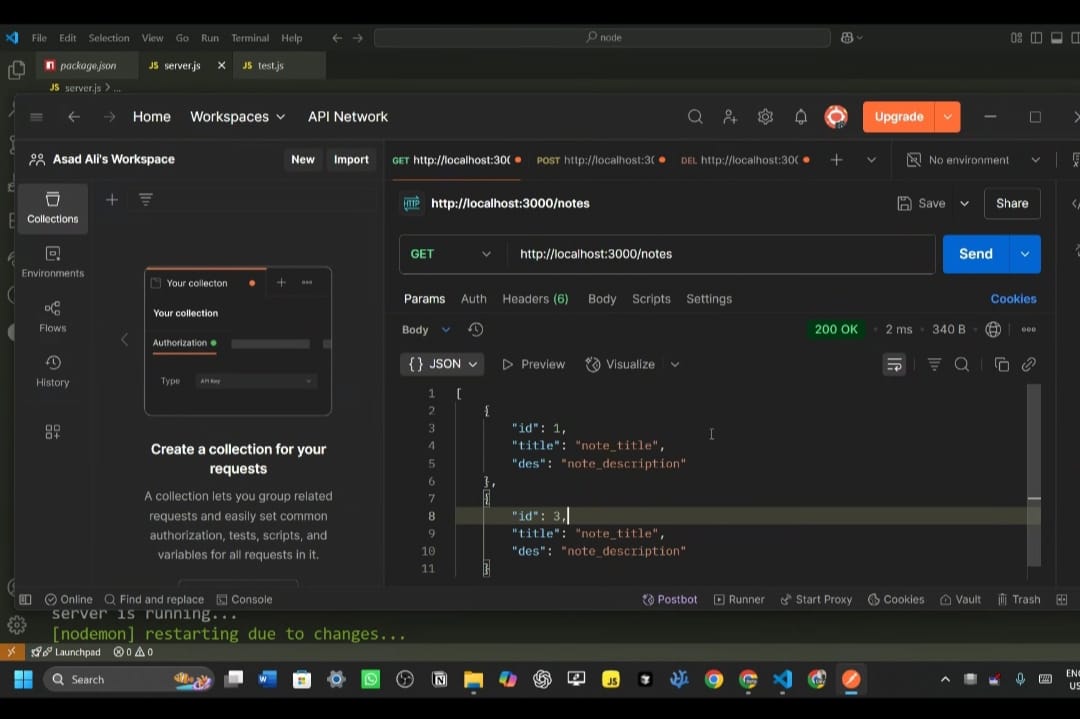The width and height of the screenshot is (1080, 719).
Task: Open the JSON format dropdown
Action: pyautogui.click(x=442, y=364)
